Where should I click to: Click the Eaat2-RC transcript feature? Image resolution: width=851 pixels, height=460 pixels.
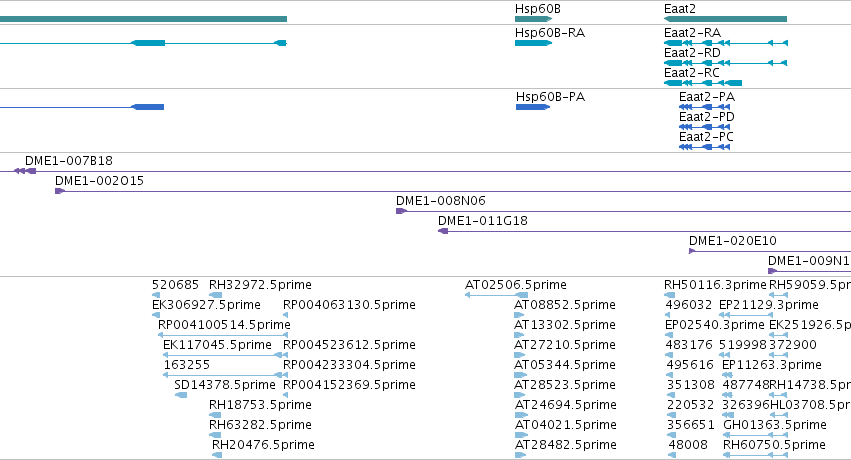(x=703, y=83)
